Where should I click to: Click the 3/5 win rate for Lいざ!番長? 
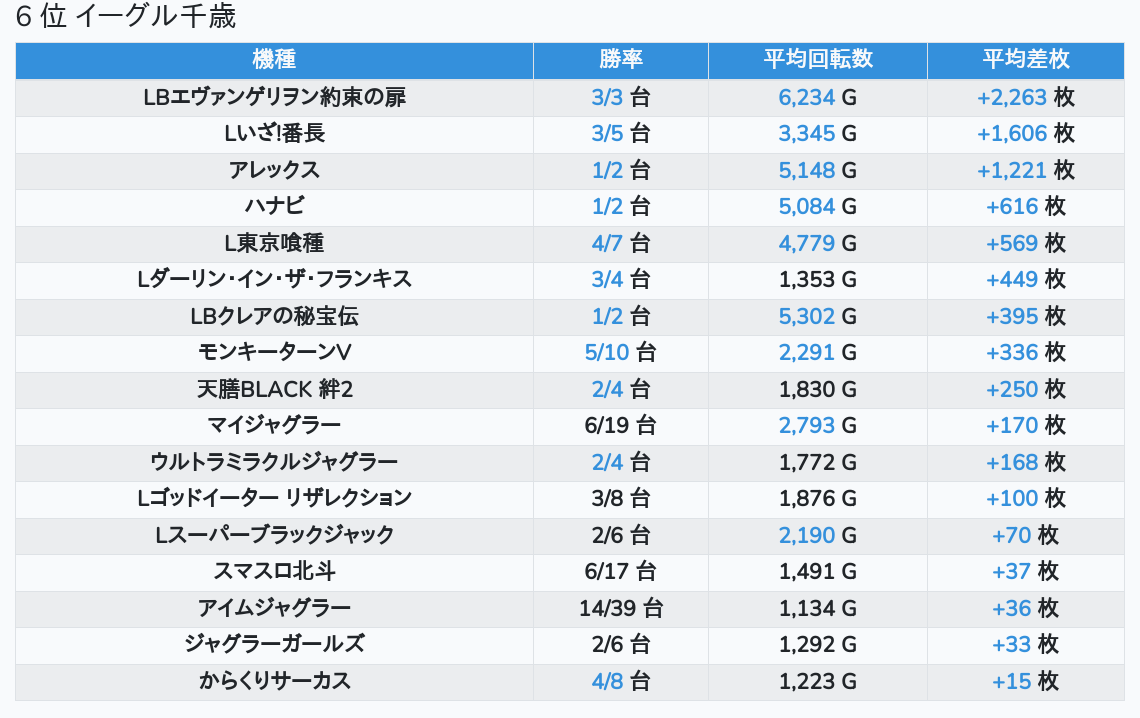[607, 134]
